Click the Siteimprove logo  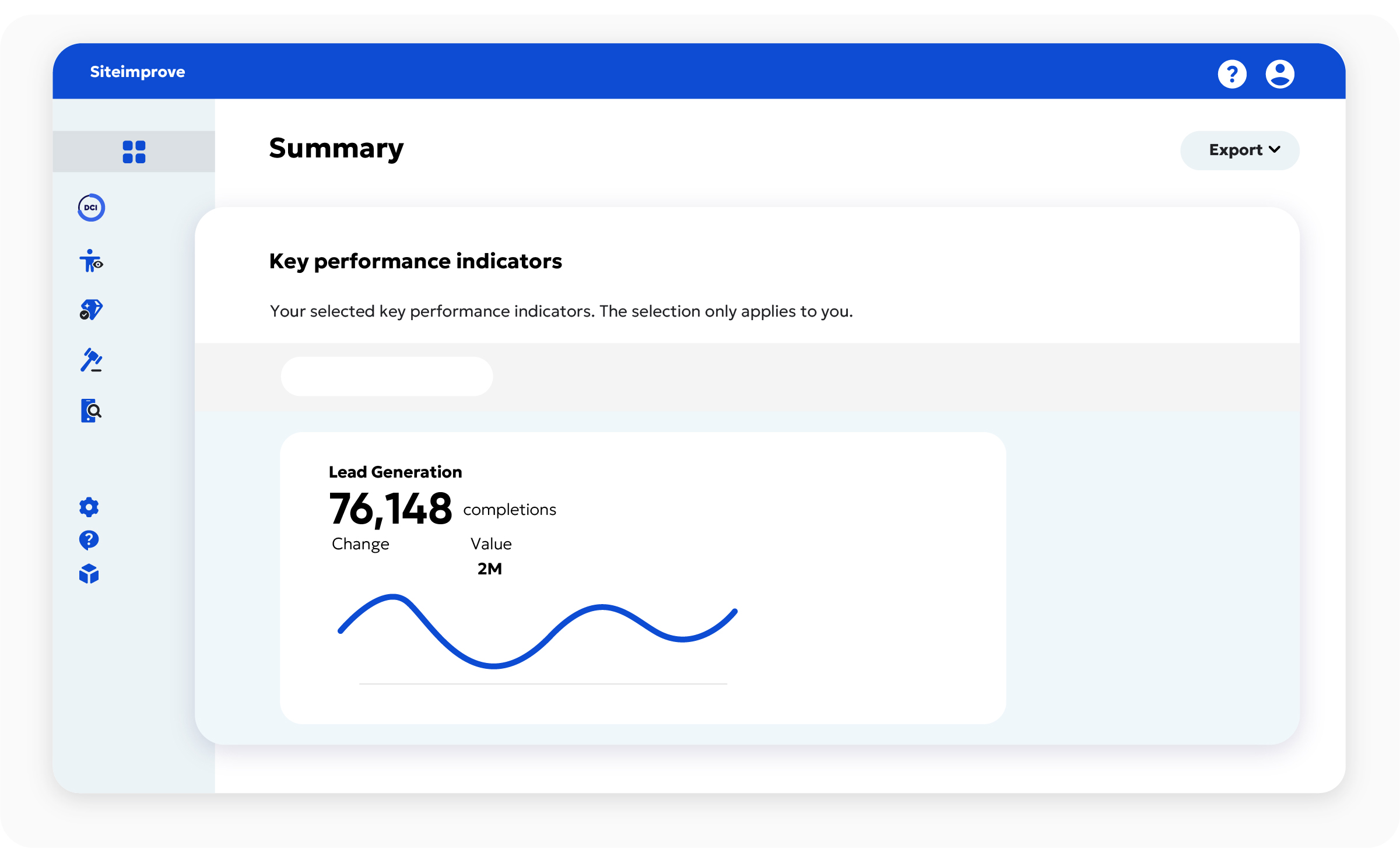point(137,71)
